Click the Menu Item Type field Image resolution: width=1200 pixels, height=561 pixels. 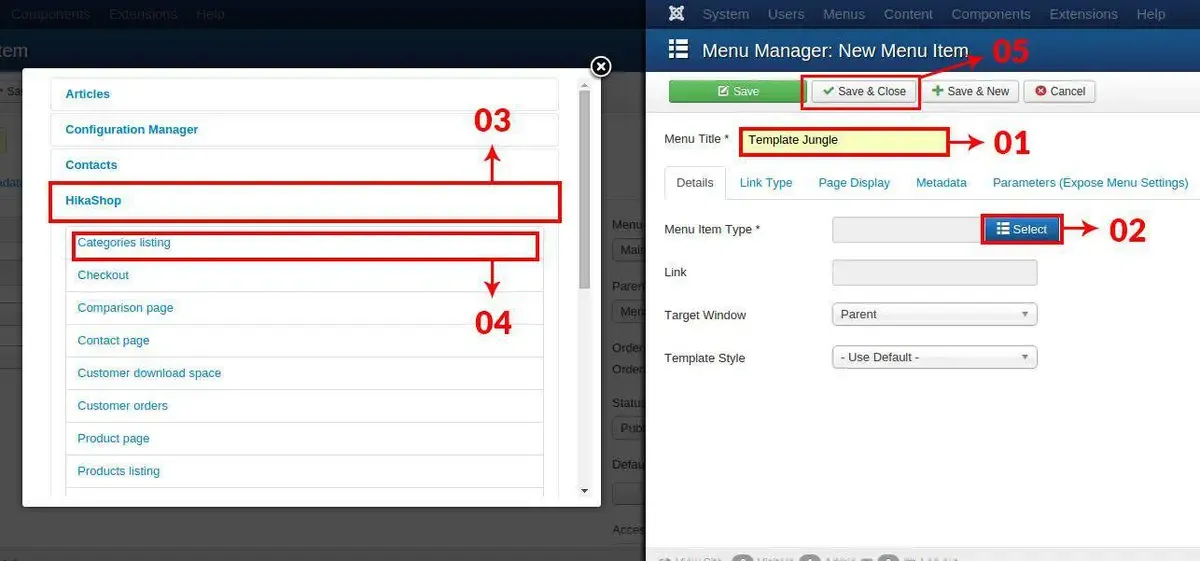[x=908, y=229]
